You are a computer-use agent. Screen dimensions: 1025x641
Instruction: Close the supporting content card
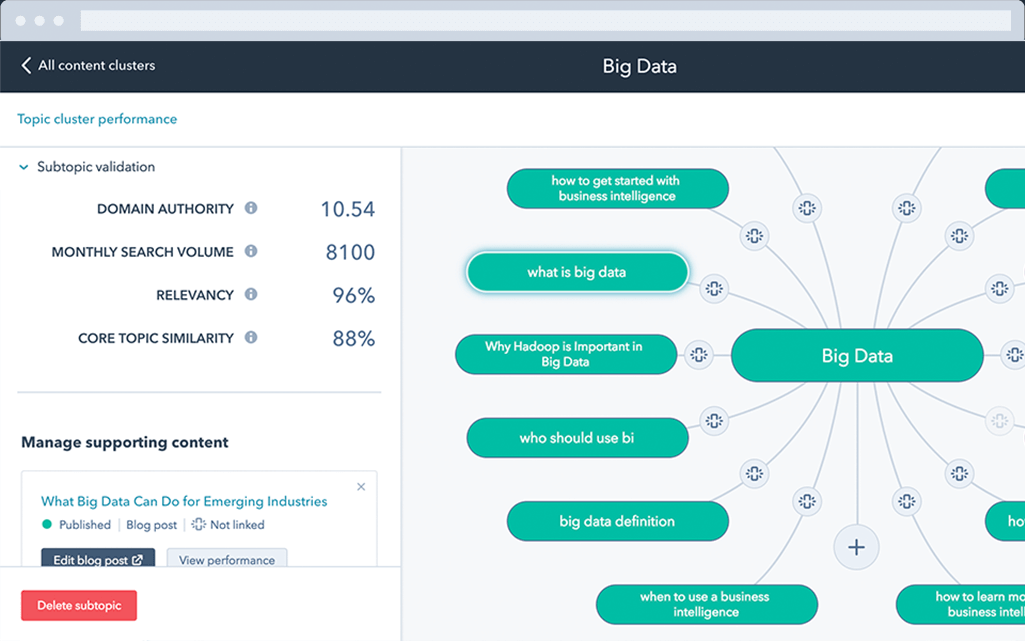(361, 487)
